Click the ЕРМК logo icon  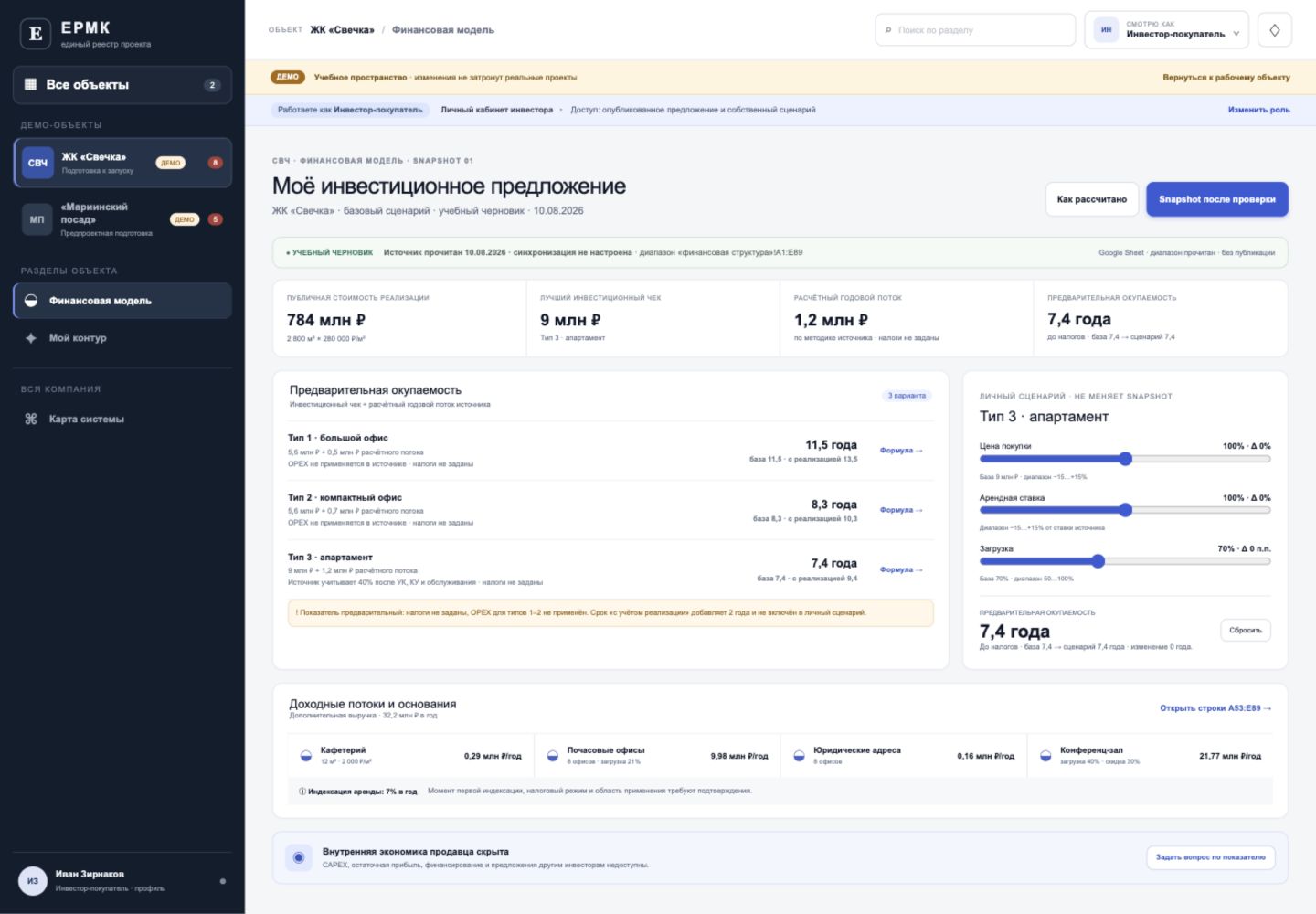point(36,34)
